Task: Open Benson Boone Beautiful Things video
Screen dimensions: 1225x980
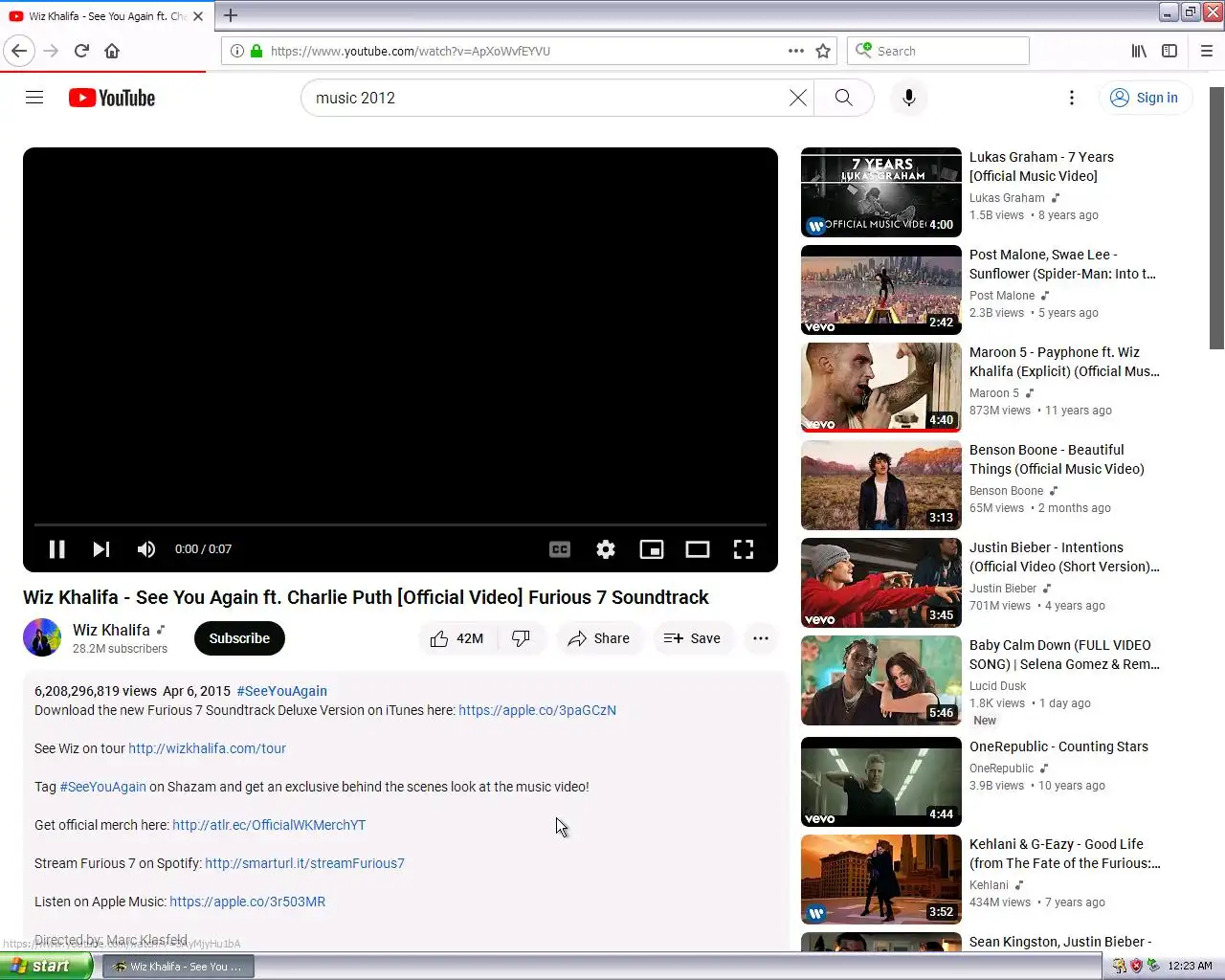Action: 1057,459
